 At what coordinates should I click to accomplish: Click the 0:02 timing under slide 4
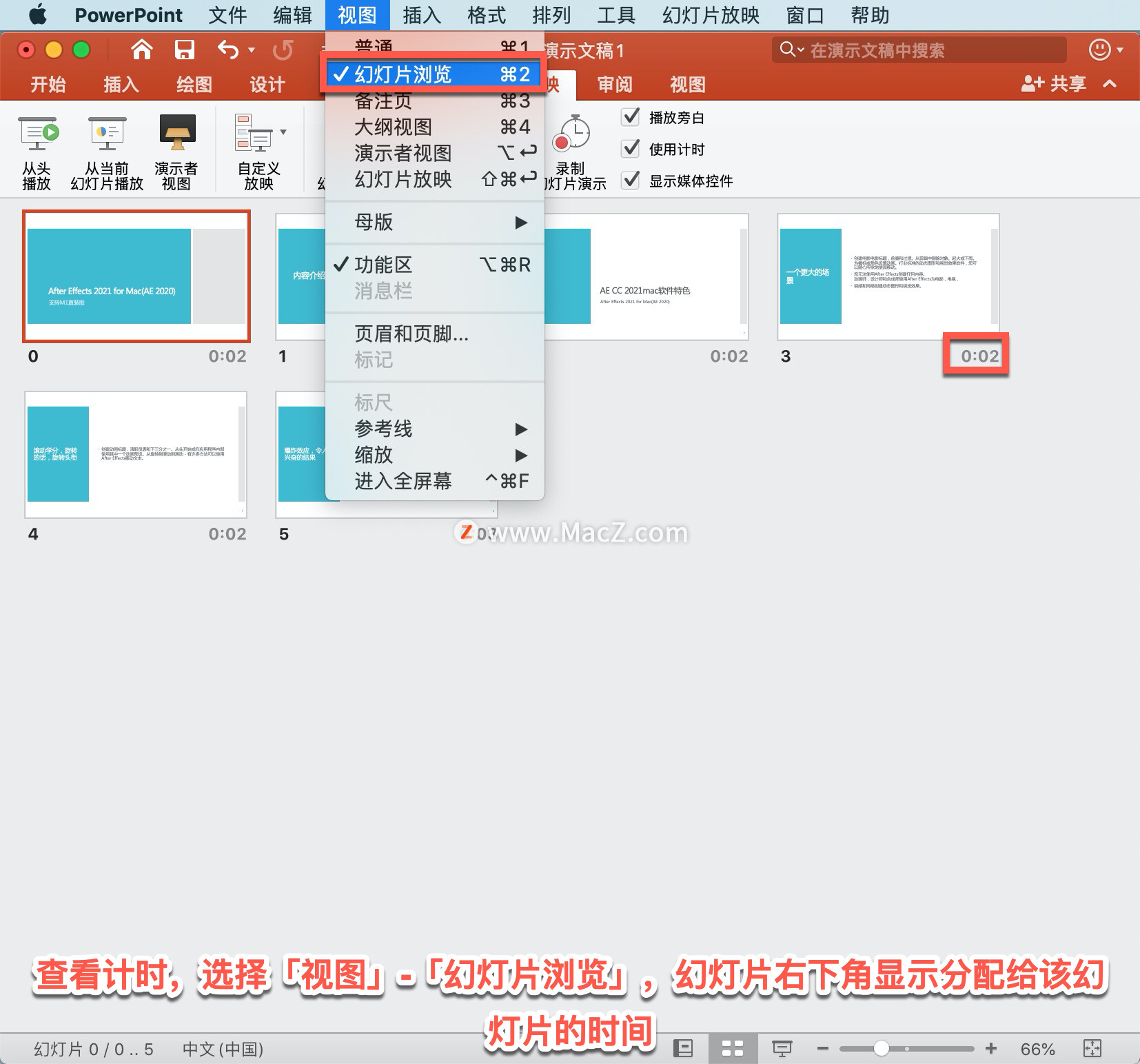227,534
